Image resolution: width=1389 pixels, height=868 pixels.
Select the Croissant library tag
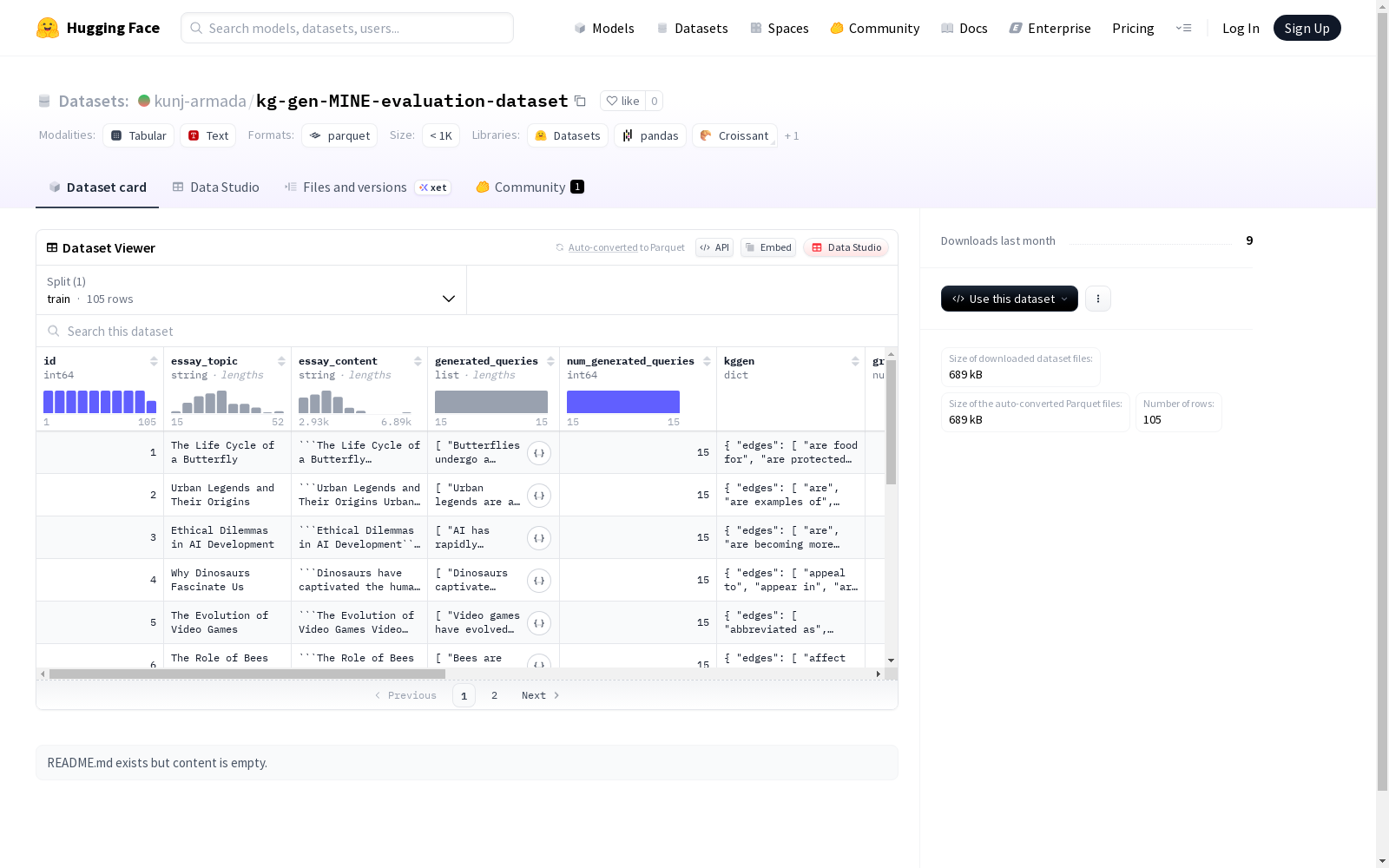734,135
